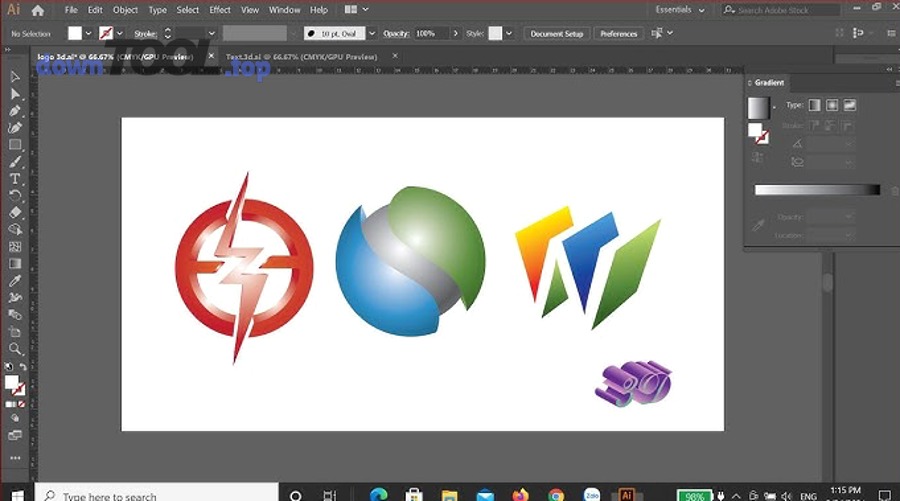Screen dimensions: 900x501
Task: Open the Gradient panel menu
Action: pos(897,83)
